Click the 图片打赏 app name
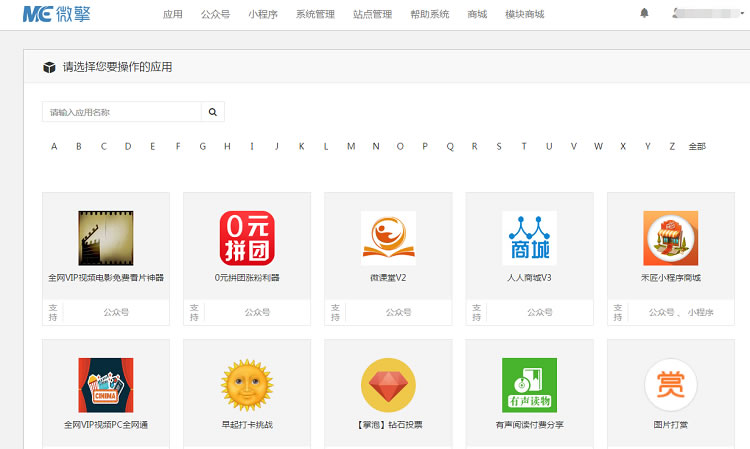Image resolution: width=750 pixels, height=449 pixels. tap(671, 425)
